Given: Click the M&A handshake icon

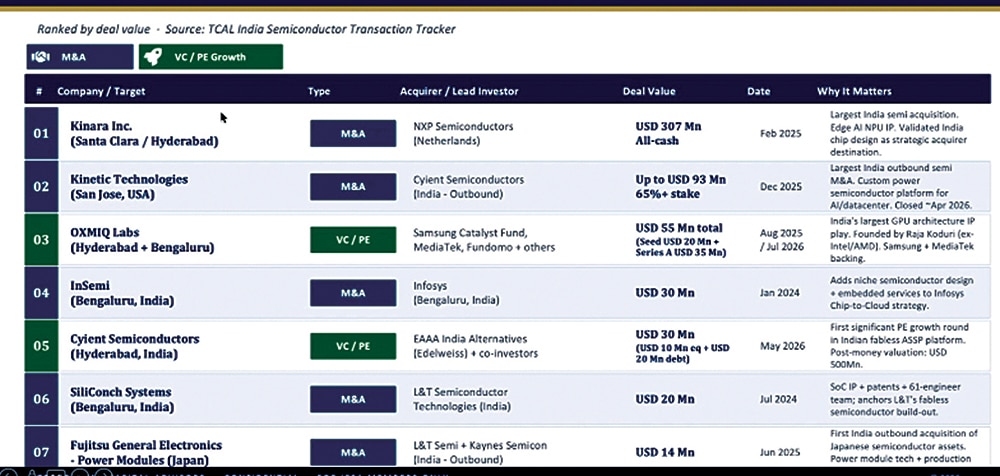Looking at the screenshot, I should coord(41,57).
